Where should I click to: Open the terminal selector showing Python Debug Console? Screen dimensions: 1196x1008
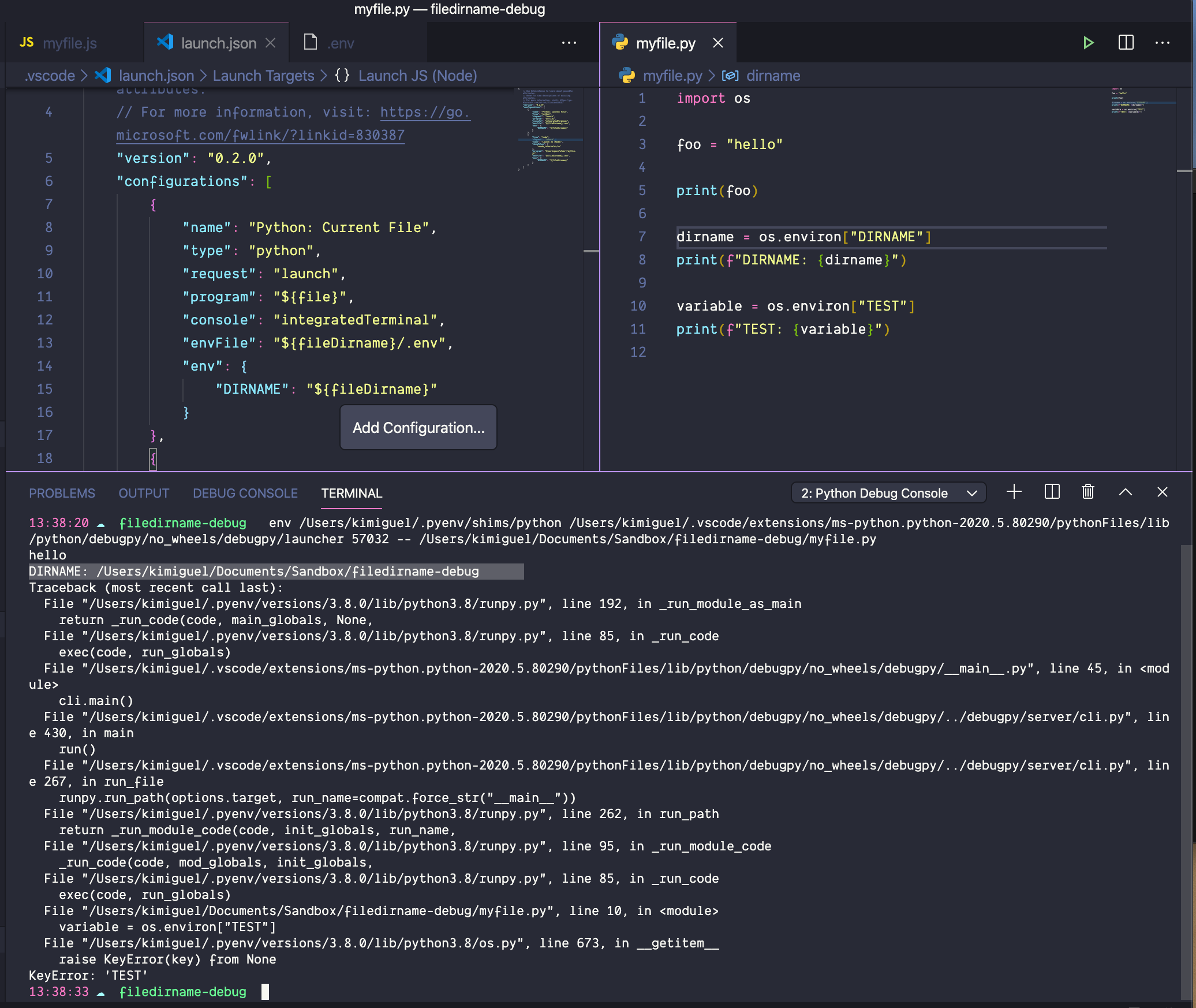(x=888, y=492)
